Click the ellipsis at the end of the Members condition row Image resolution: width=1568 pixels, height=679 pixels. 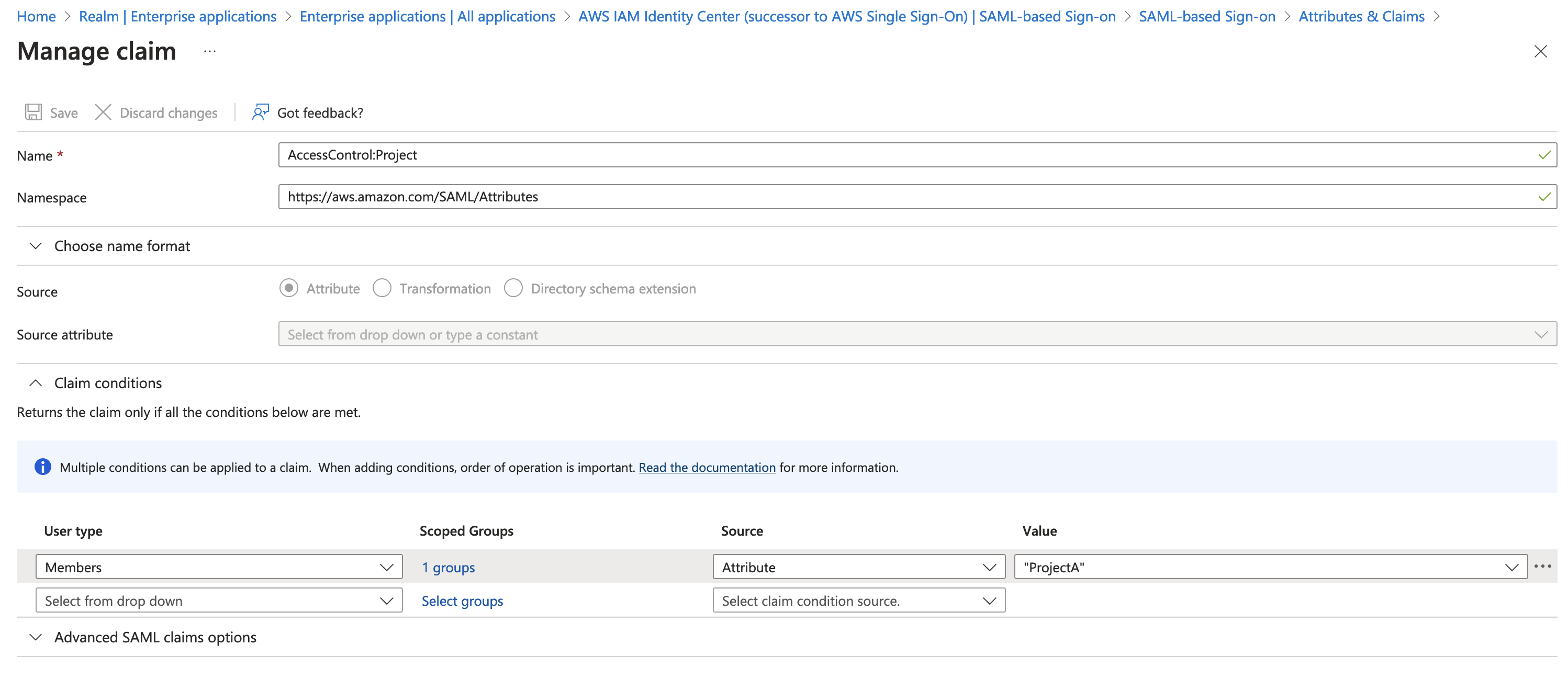(x=1543, y=567)
